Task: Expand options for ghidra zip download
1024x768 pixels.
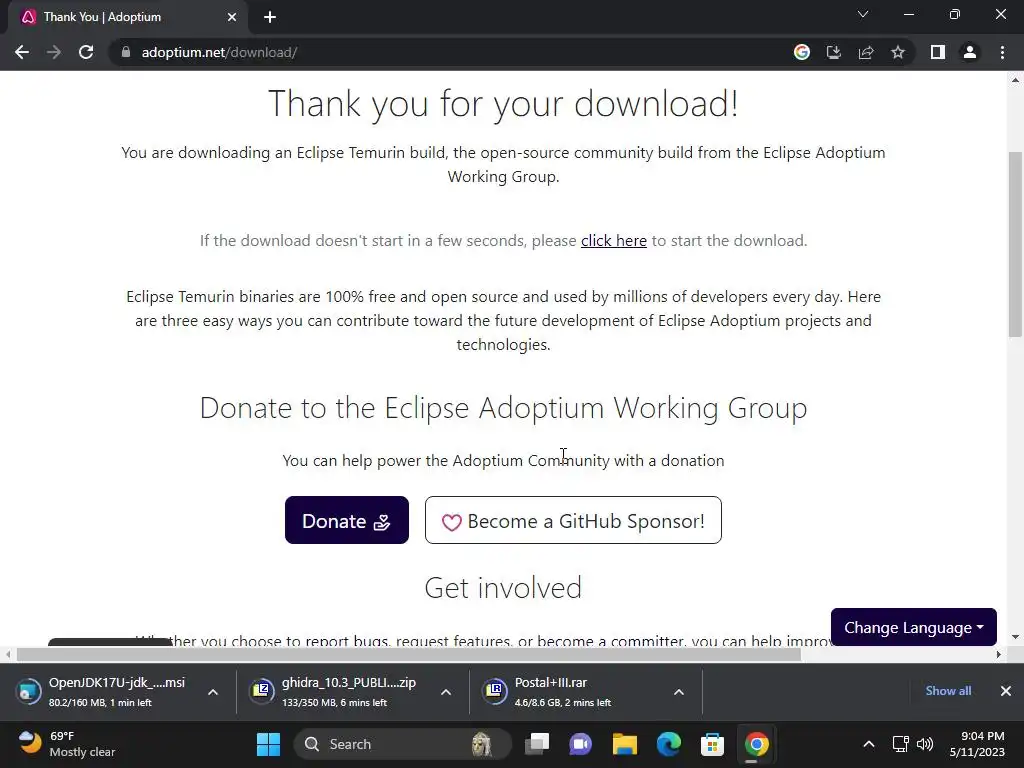Action: (446, 692)
